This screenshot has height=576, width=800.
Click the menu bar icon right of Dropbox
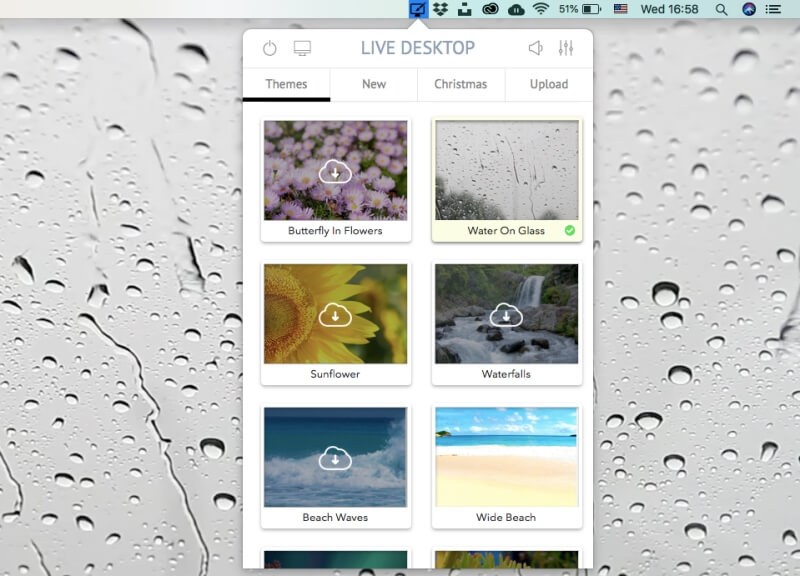click(464, 9)
